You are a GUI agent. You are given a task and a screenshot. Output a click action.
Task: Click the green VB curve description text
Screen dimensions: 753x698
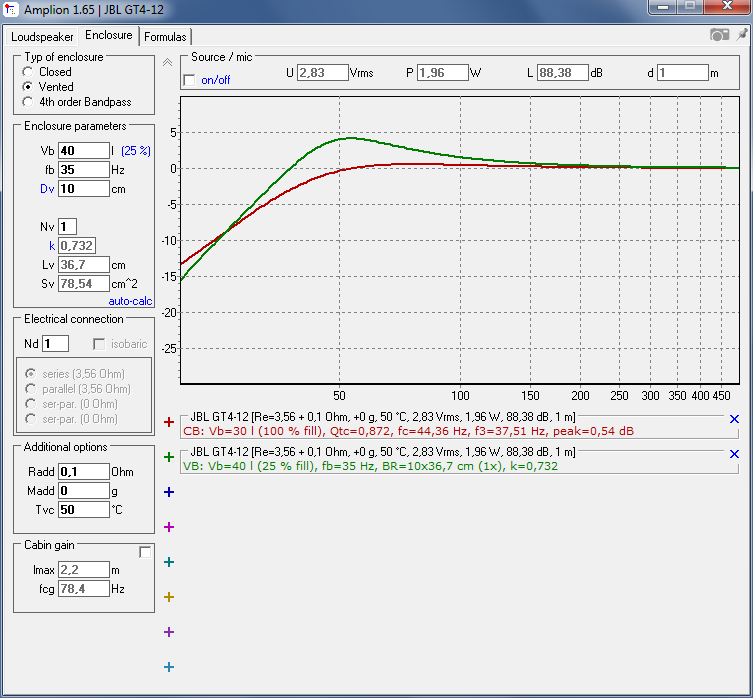tap(370, 466)
